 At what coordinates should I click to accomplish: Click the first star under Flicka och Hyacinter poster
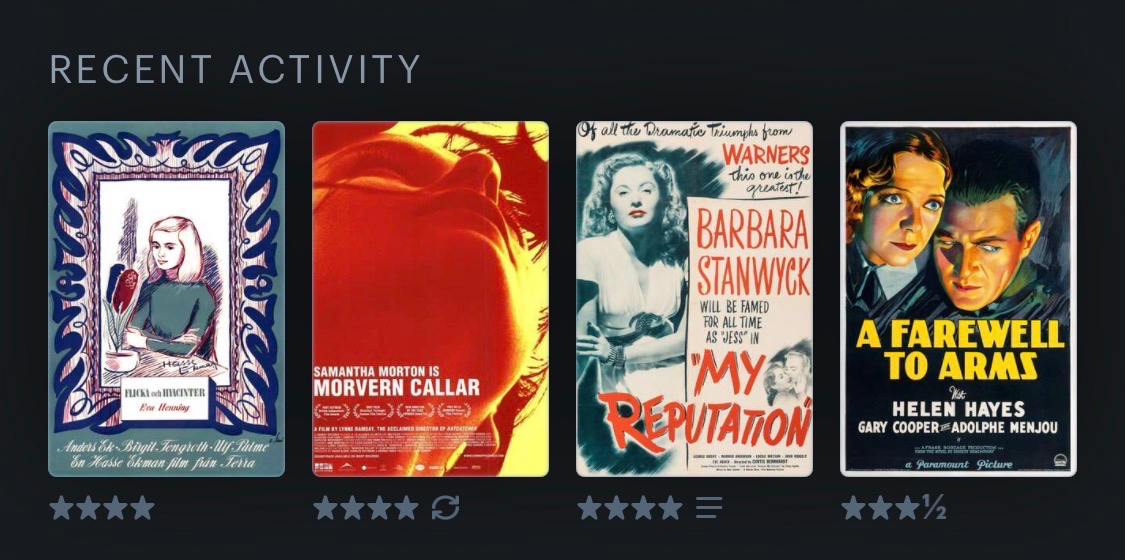click(x=61, y=508)
